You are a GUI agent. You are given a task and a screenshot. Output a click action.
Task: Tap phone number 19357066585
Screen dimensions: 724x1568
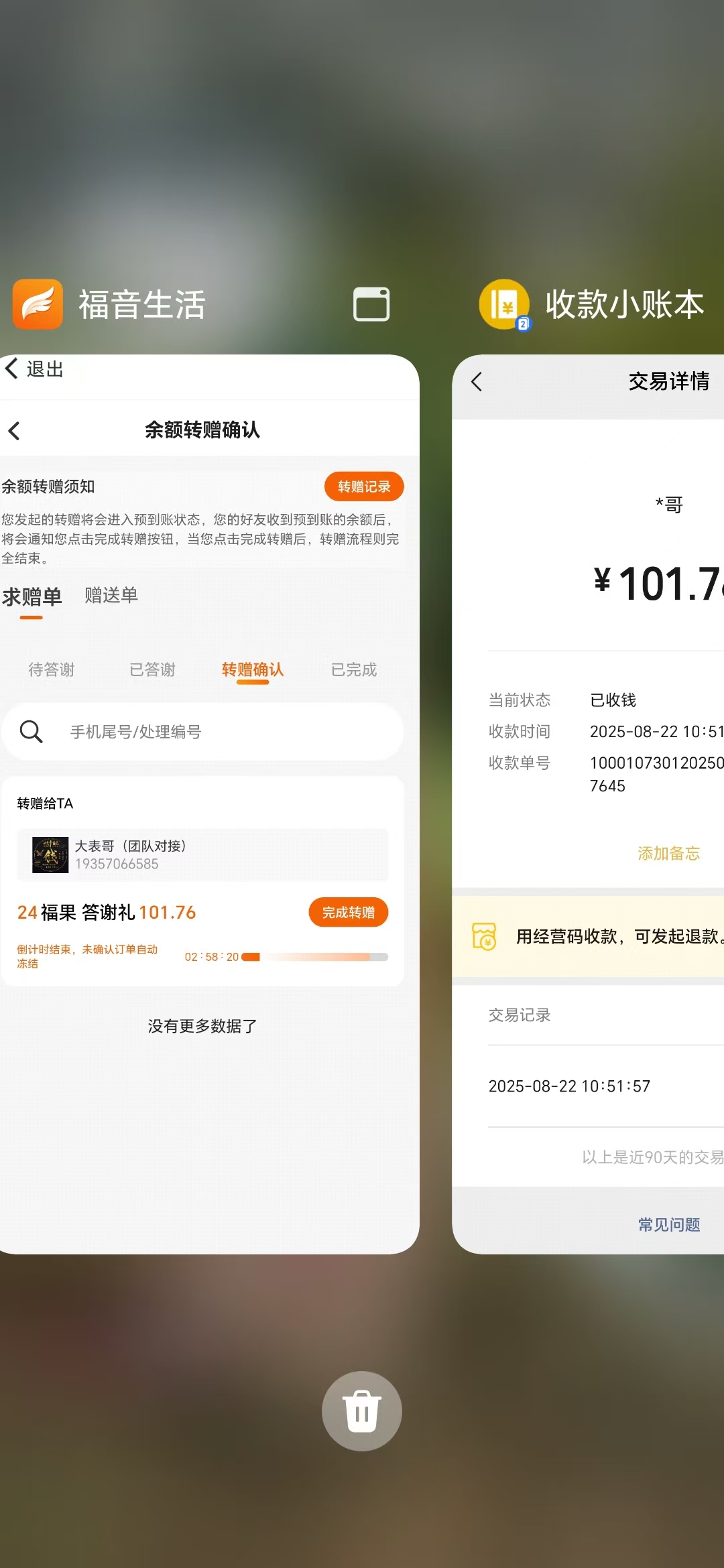[x=117, y=864]
